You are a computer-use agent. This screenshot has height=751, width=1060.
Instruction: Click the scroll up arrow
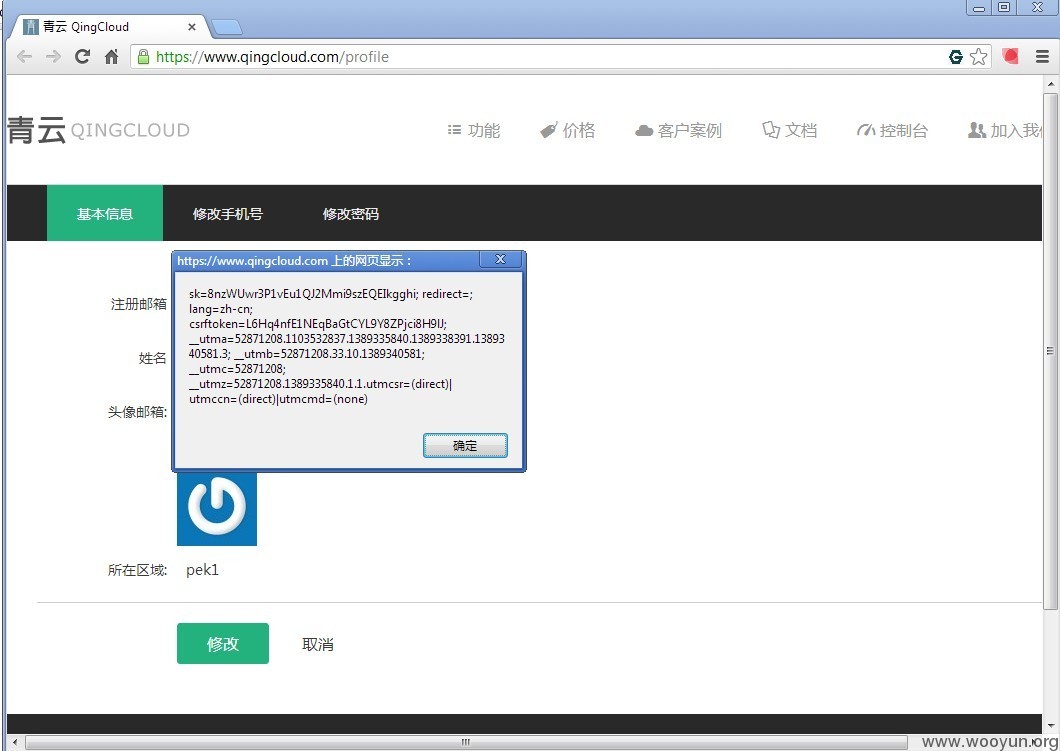click(1050, 83)
